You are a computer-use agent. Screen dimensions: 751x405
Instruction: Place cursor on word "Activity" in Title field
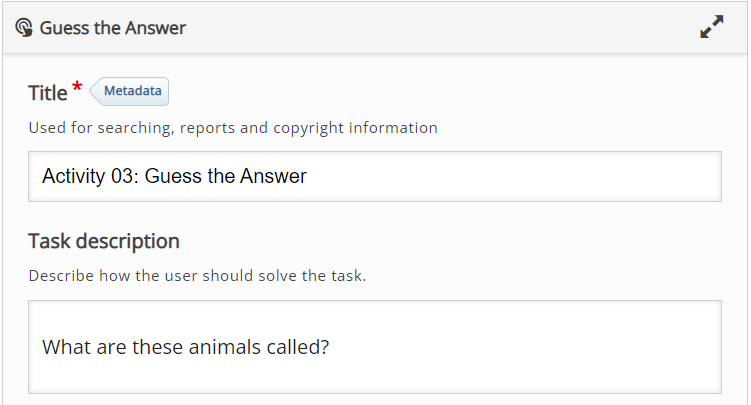(x=73, y=176)
